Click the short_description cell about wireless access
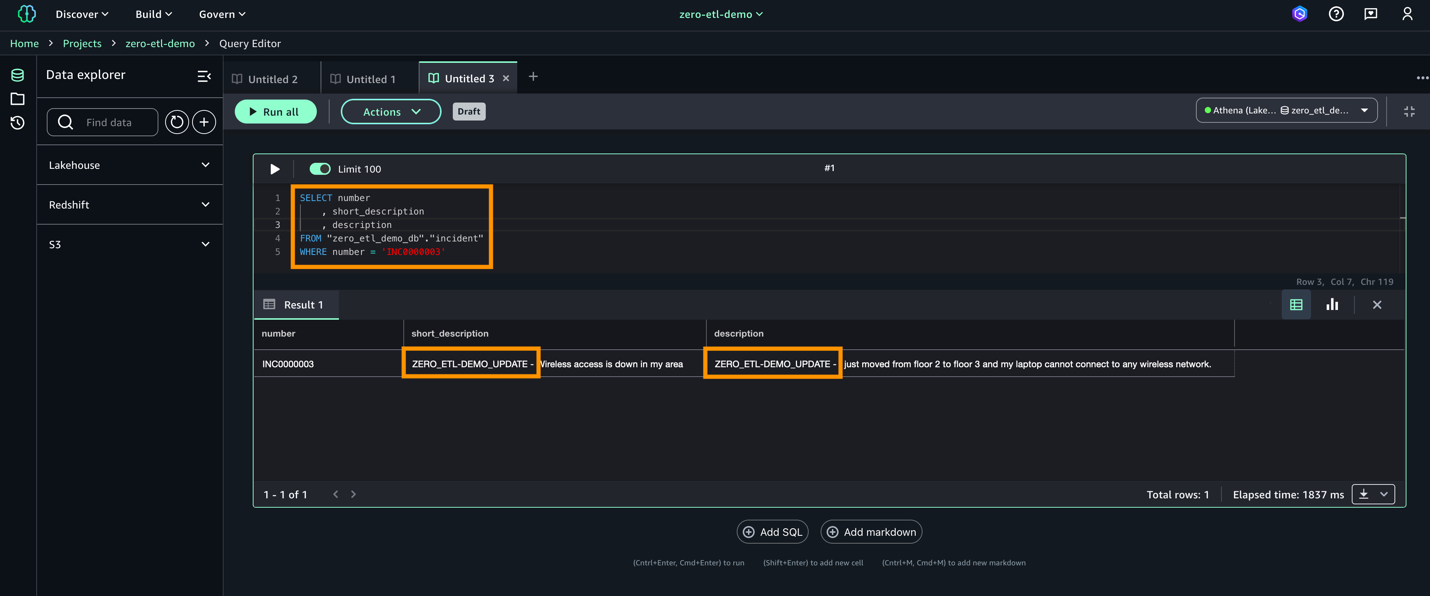This screenshot has width=1430, height=596. pos(555,364)
